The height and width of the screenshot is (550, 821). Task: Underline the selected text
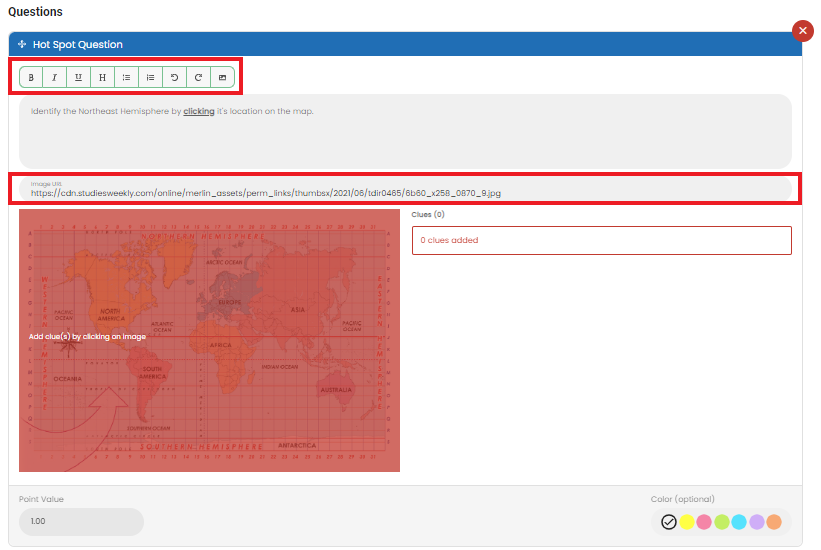(x=79, y=78)
